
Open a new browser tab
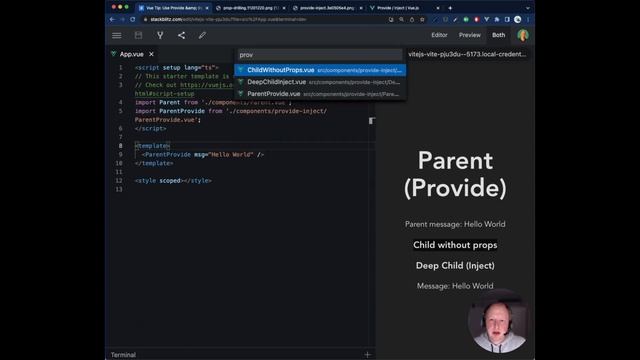(x=450, y=8)
